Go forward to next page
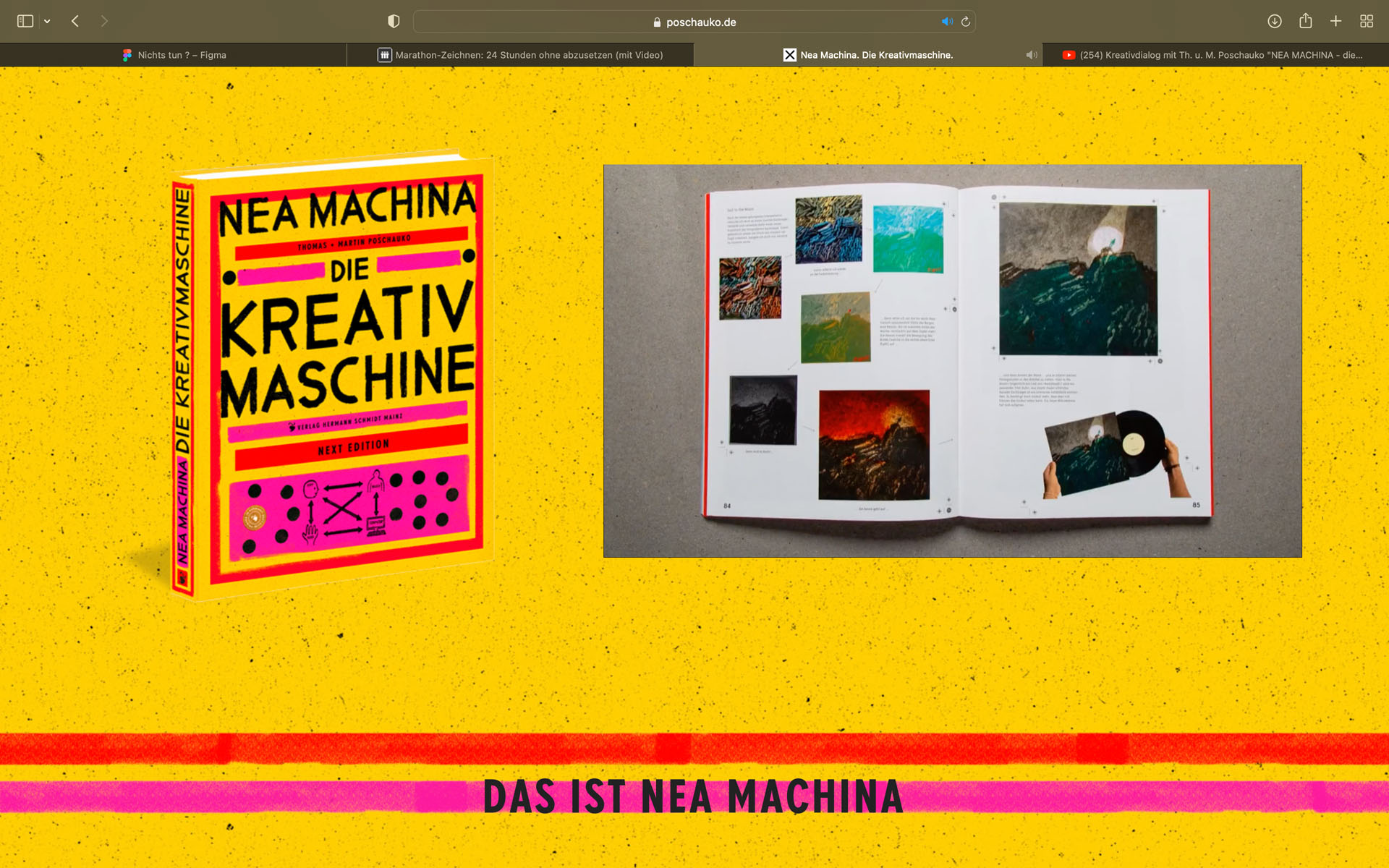 coord(104,22)
